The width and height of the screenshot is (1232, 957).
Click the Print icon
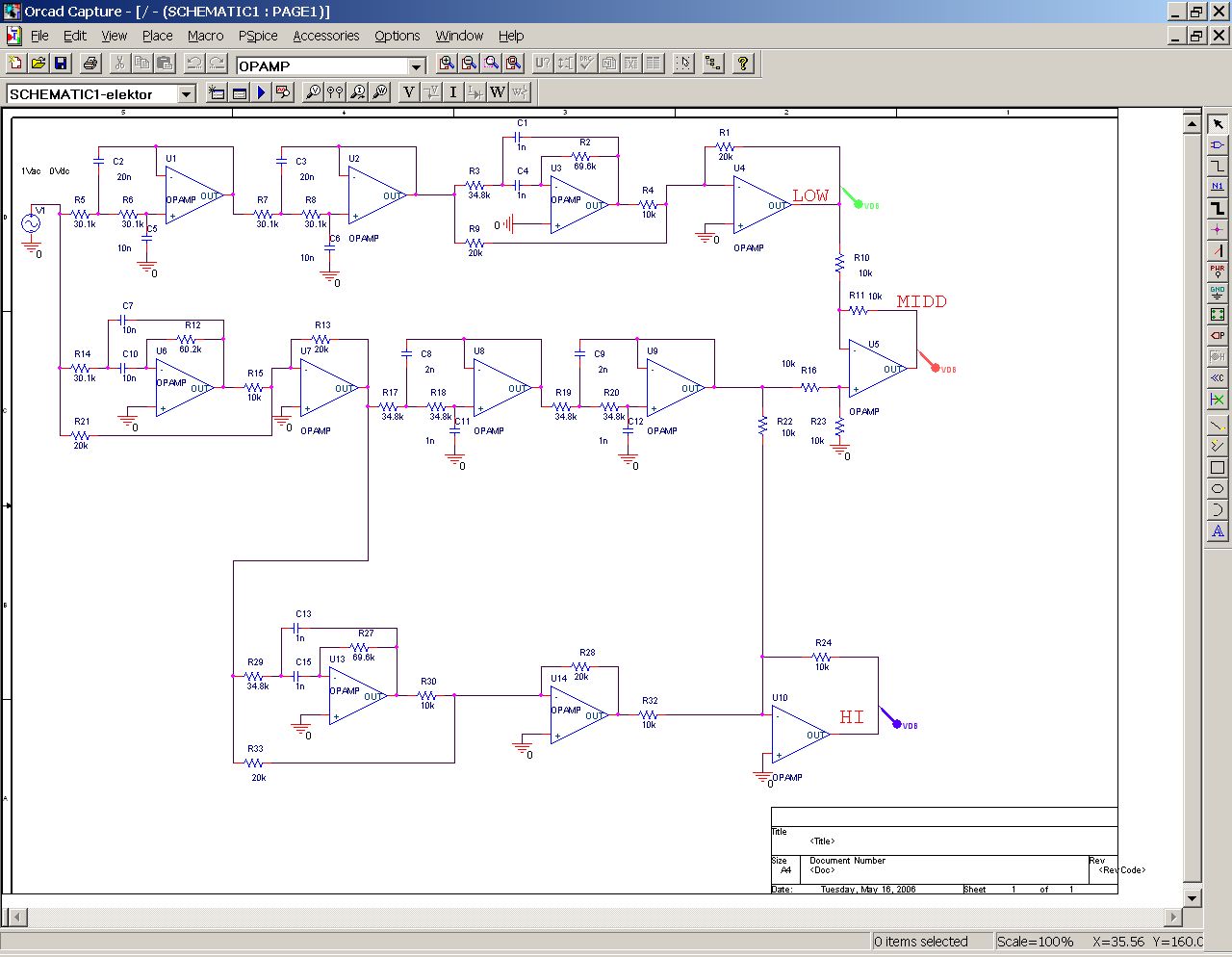tap(90, 64)
